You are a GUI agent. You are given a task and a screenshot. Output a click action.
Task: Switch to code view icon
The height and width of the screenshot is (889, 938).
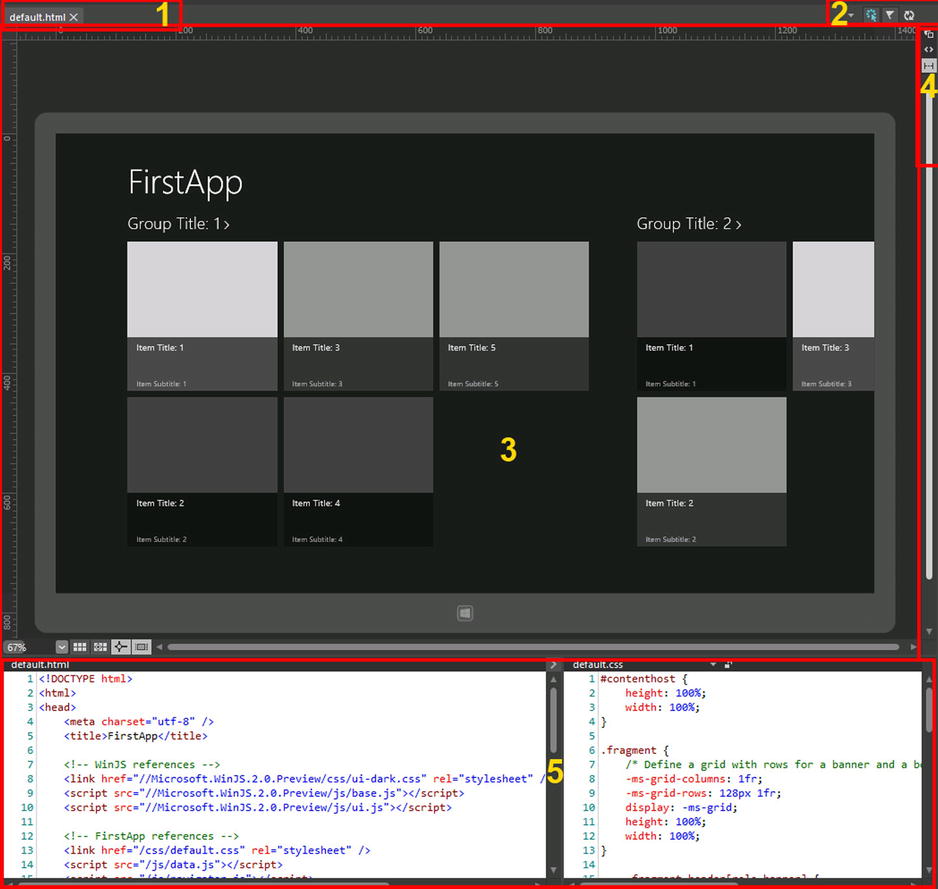click(x=928, y=50)
